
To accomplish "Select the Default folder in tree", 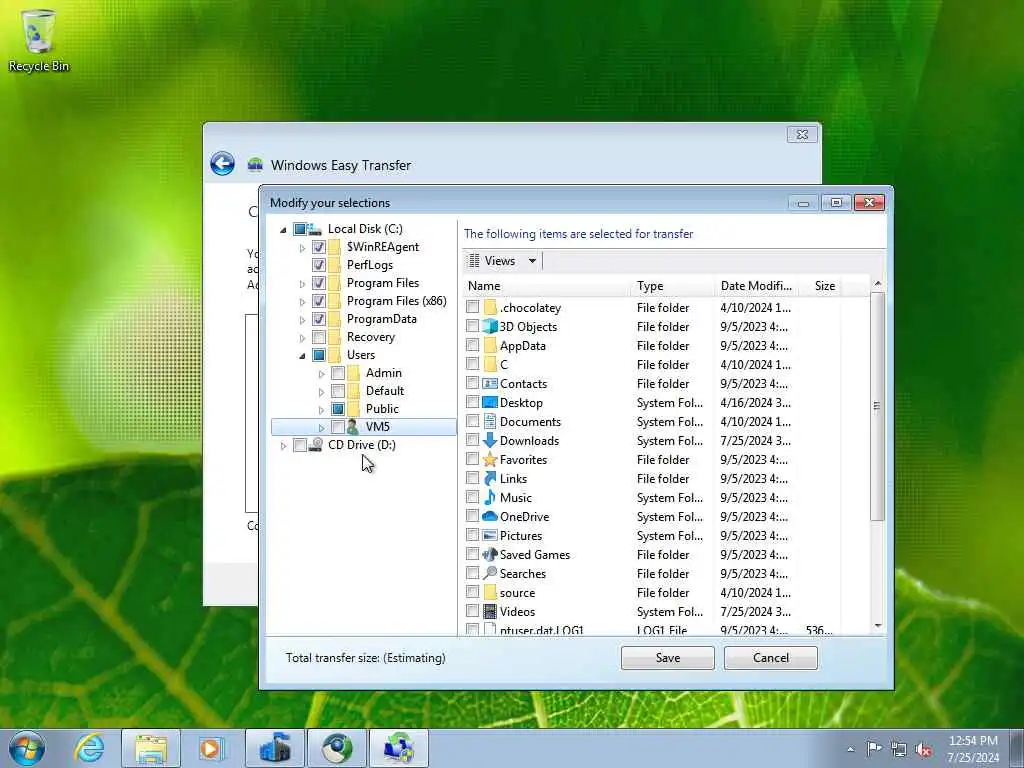I will tap(385, 391).
